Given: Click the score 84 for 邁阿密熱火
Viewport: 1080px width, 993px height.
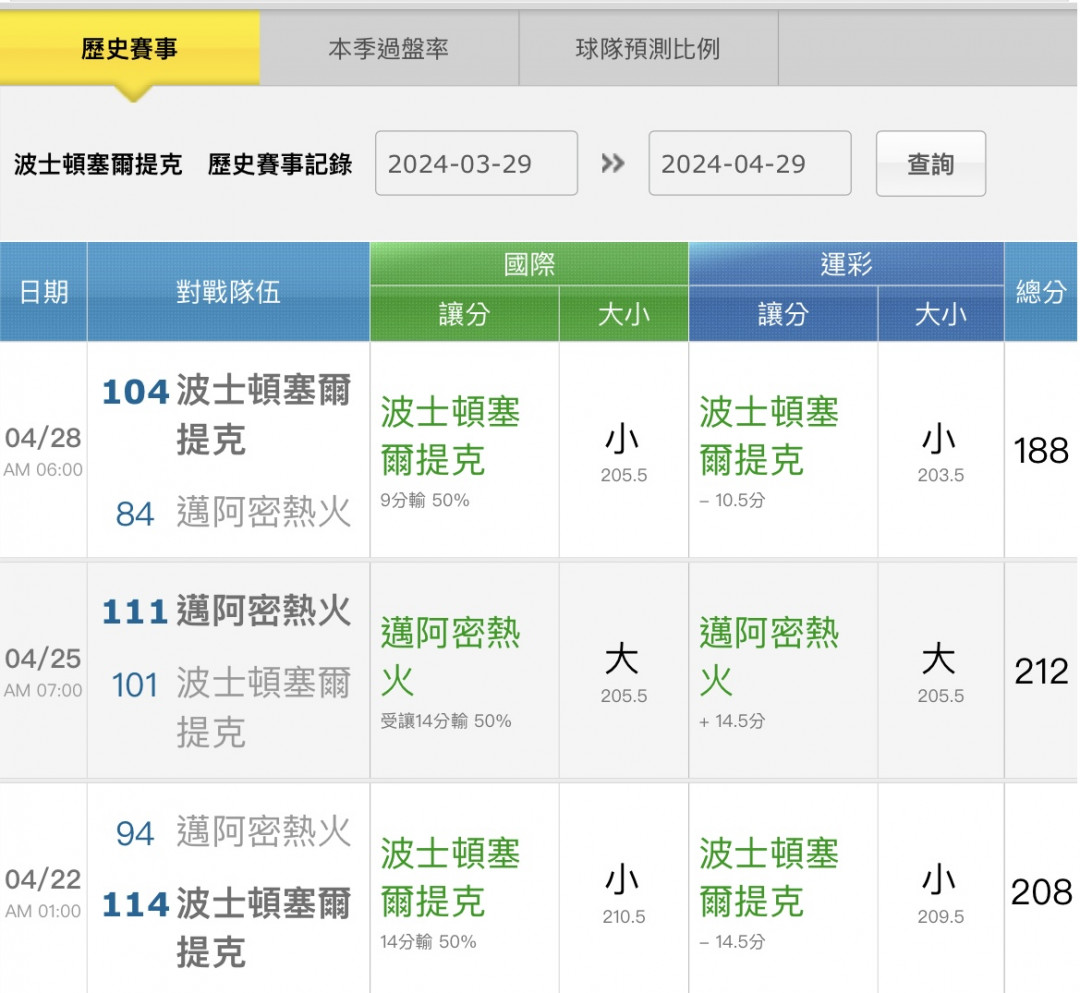Looking at the screenshot, I should [135, 514].
